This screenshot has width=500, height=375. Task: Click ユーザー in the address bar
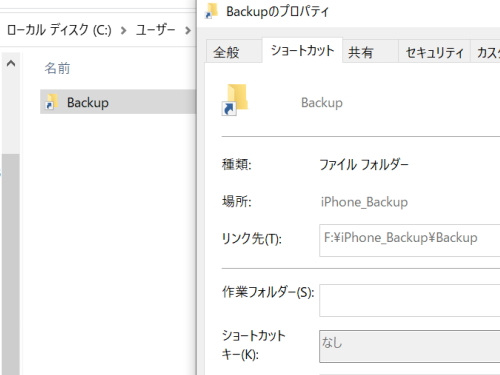click(155, 30)
